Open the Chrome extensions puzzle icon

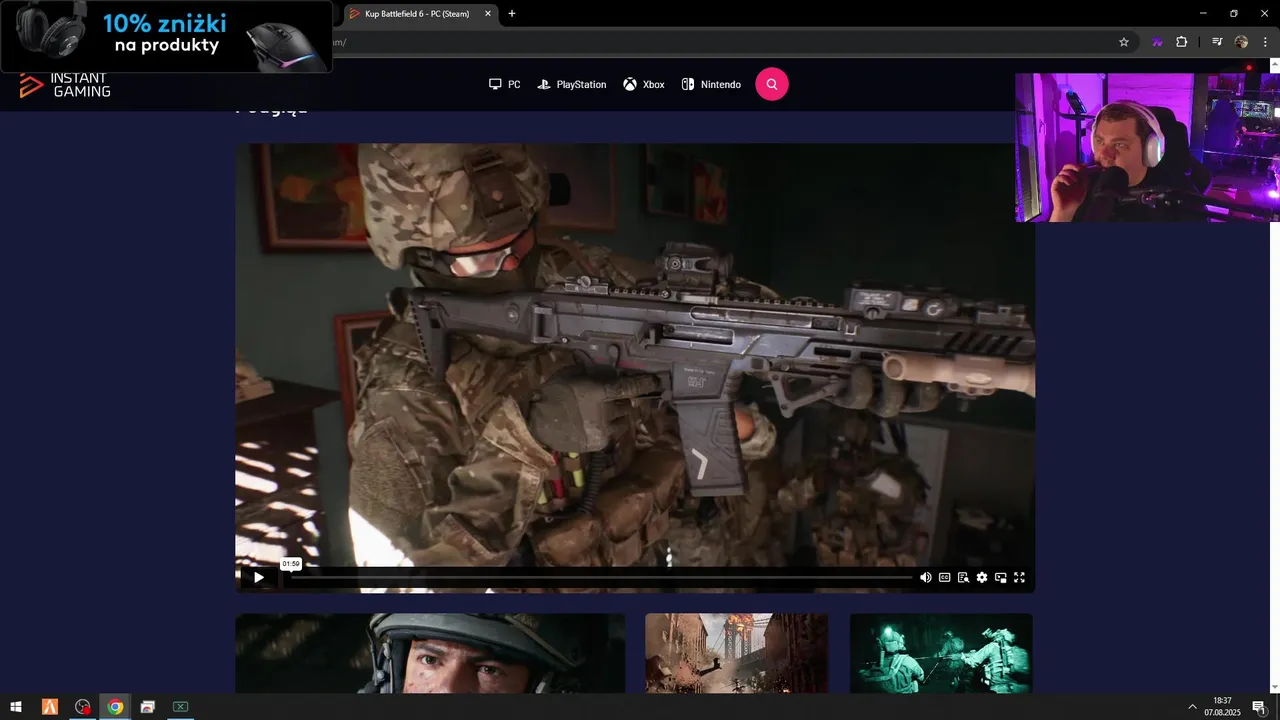tap(1181, 42)
